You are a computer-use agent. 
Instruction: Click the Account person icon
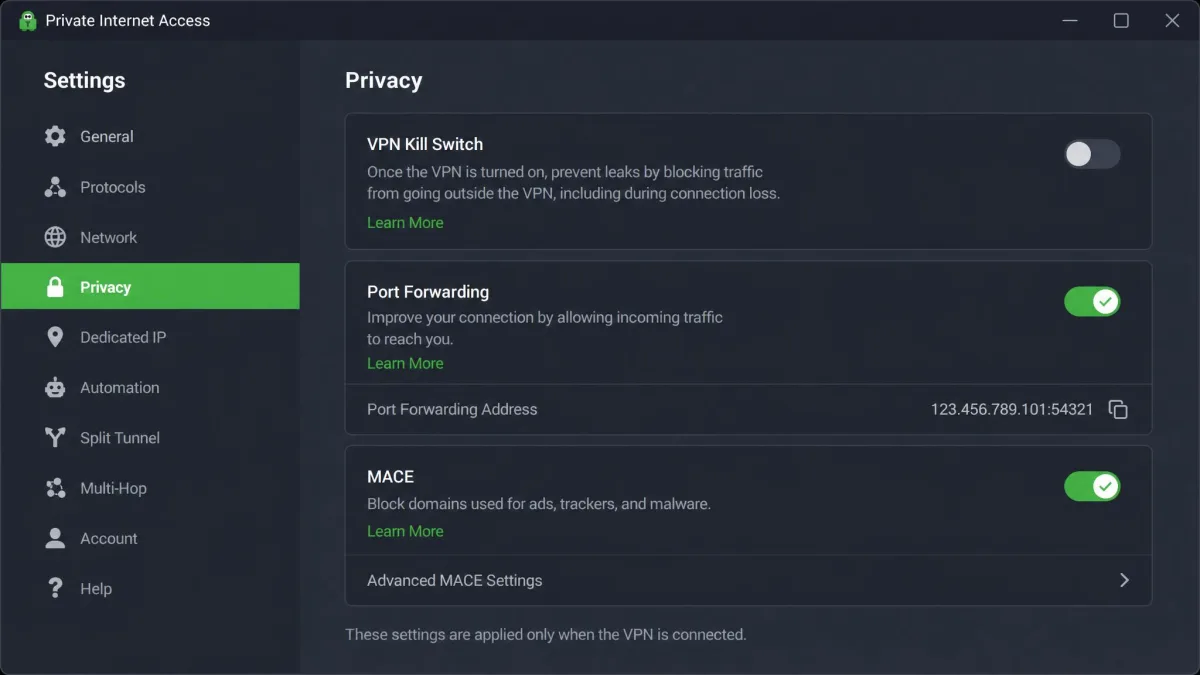pos(55,538)
